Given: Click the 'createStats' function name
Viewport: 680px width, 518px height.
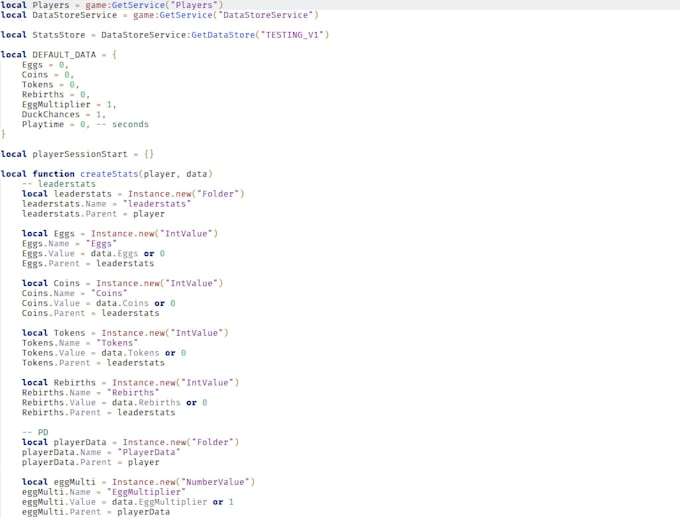Looking at the screenshot, I should tap(109, 174).
